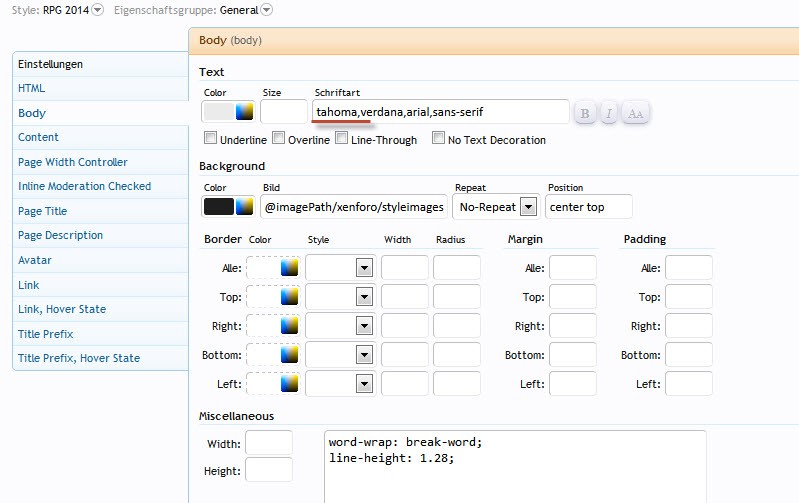Click border Alle Width field
This screenshot has height=503, width=799.
click(x=405, y=268)
